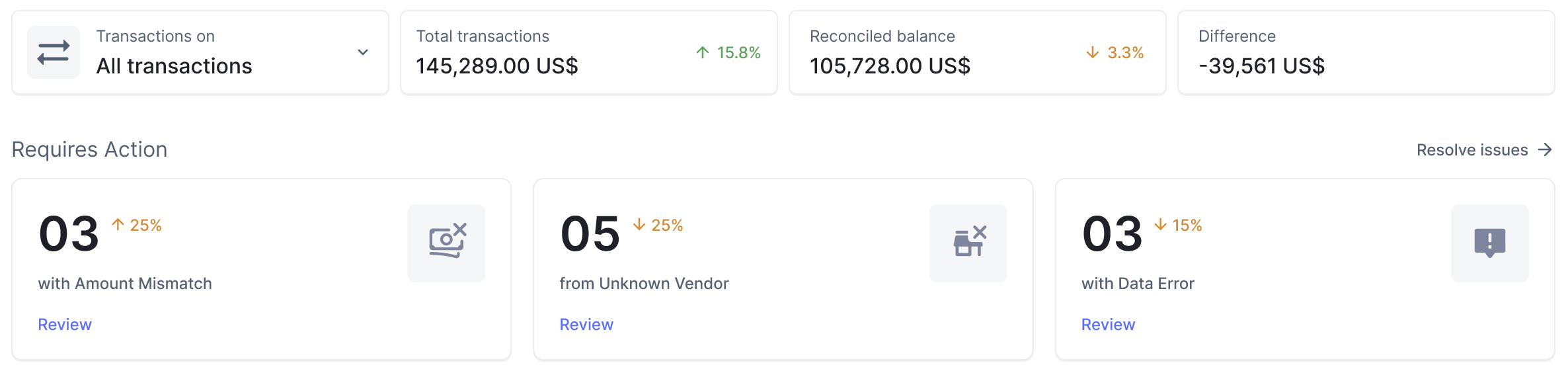Viewport: 1568px width, 375px height.
Task: Click the transactions swap arrows icon
Action: pyautogui.click(x=54, y=52)
